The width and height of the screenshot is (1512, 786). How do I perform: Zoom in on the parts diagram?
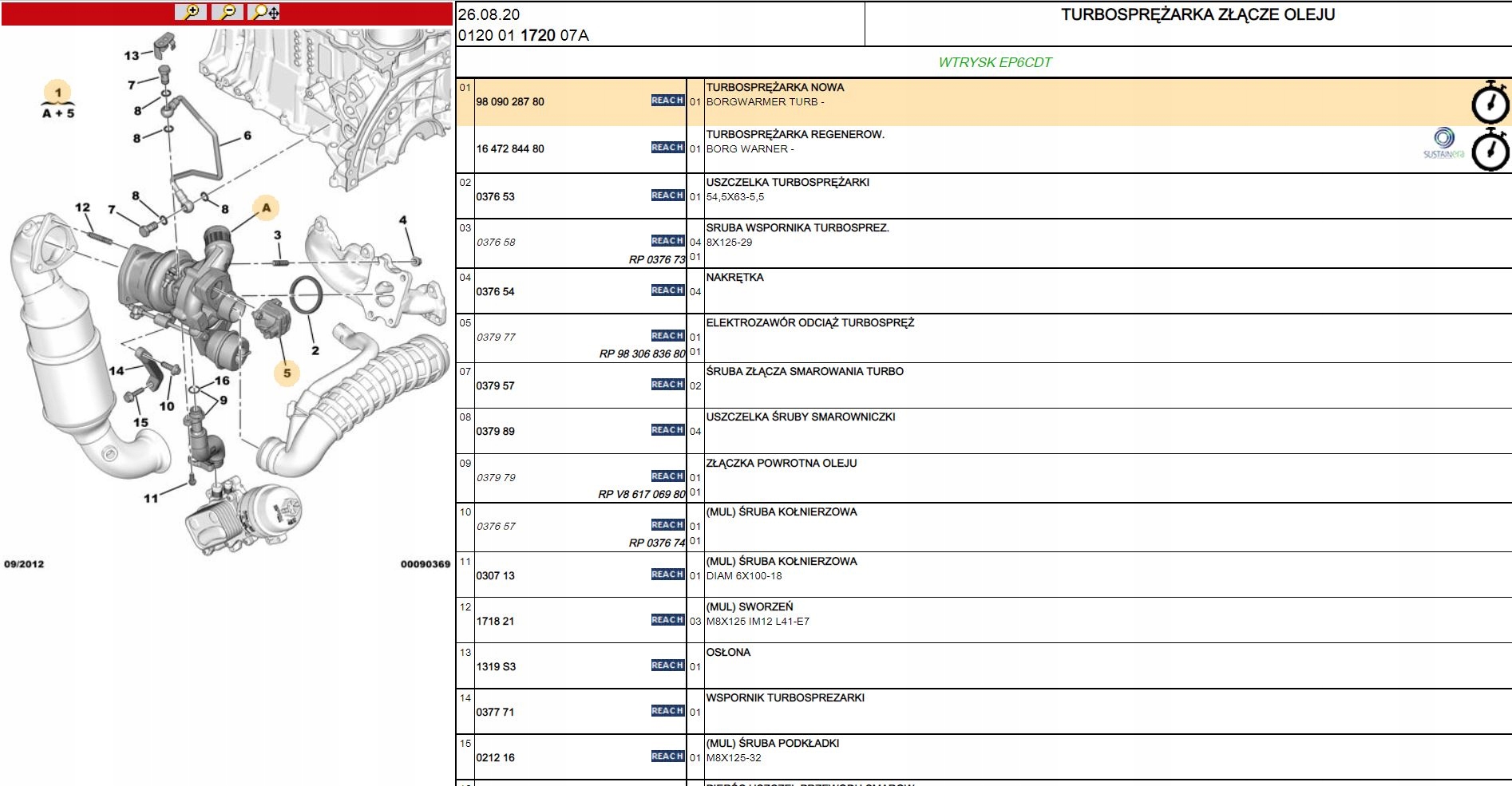pyautogui.click(x=191, y=12)
